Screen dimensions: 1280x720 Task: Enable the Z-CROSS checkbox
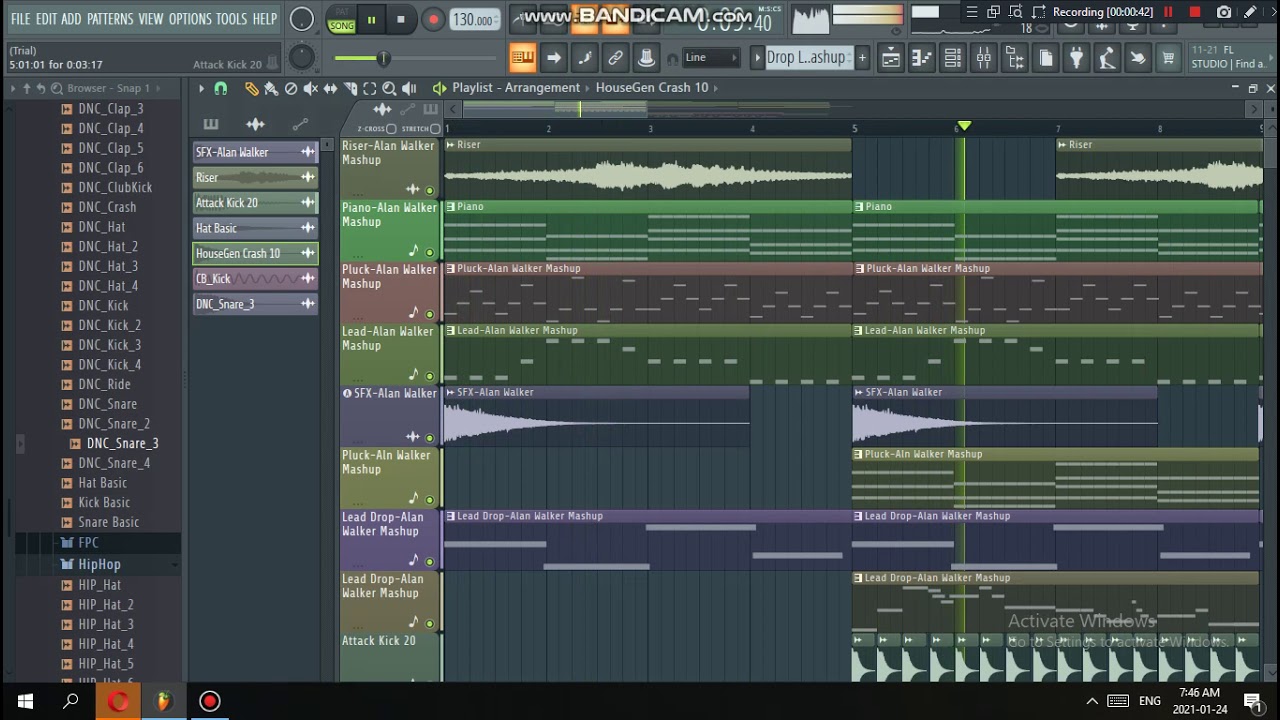click(x=391, y=129)
